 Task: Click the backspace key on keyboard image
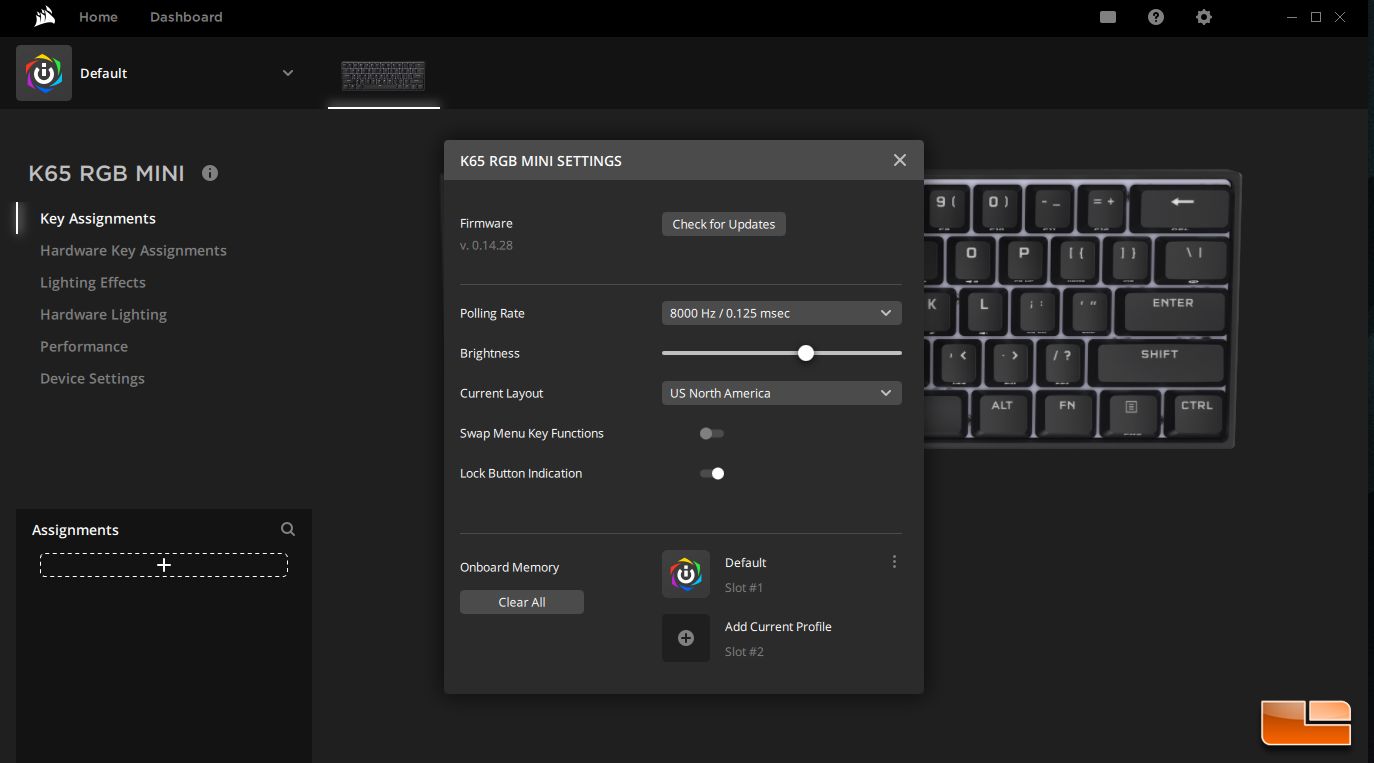[1185, 208]
